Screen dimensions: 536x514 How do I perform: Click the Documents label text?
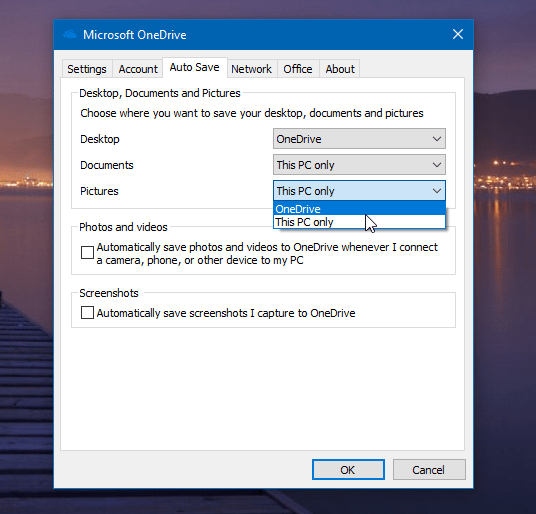(x=107, y=165)
